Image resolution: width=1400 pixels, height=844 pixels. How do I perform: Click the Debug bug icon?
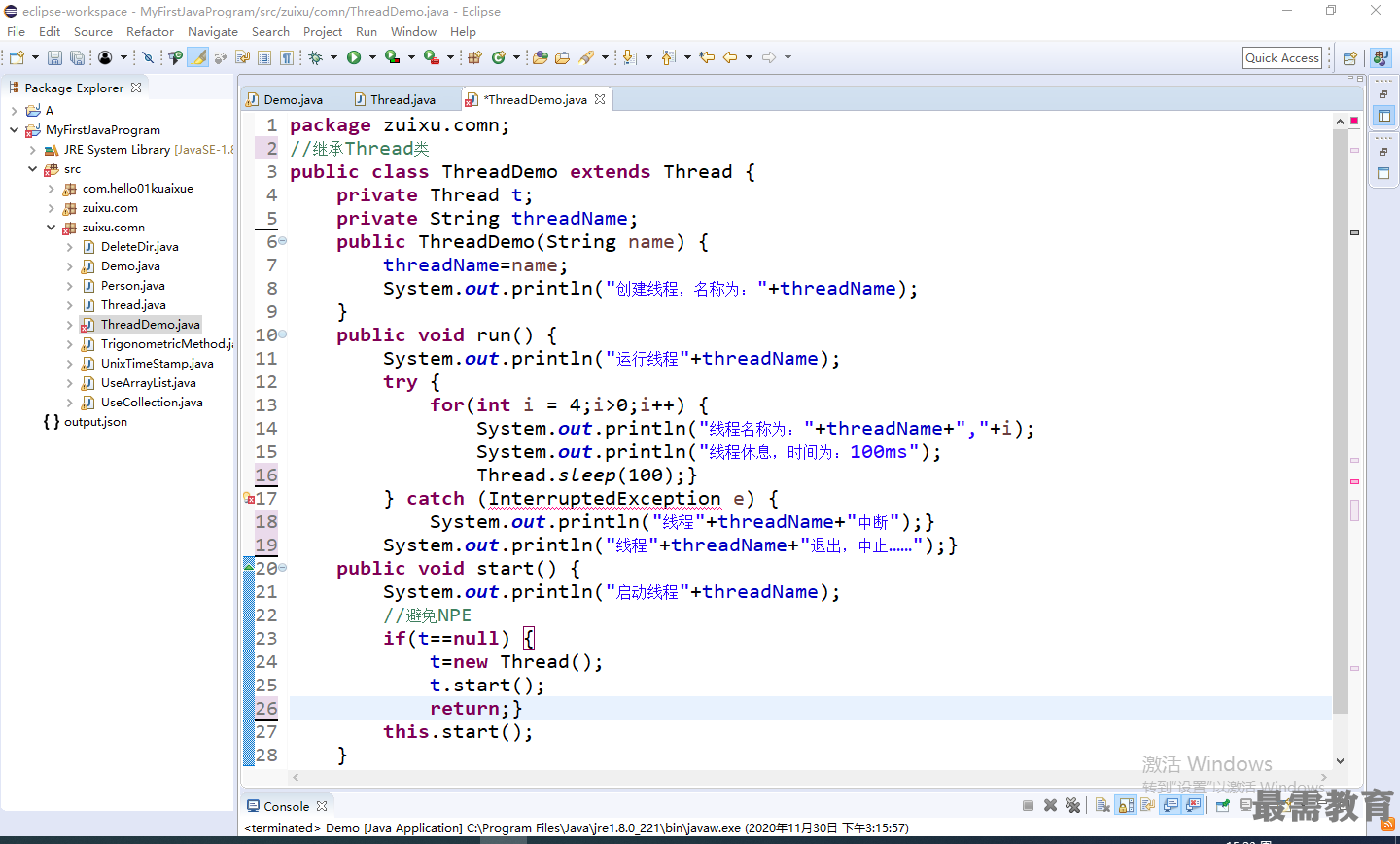315,57
